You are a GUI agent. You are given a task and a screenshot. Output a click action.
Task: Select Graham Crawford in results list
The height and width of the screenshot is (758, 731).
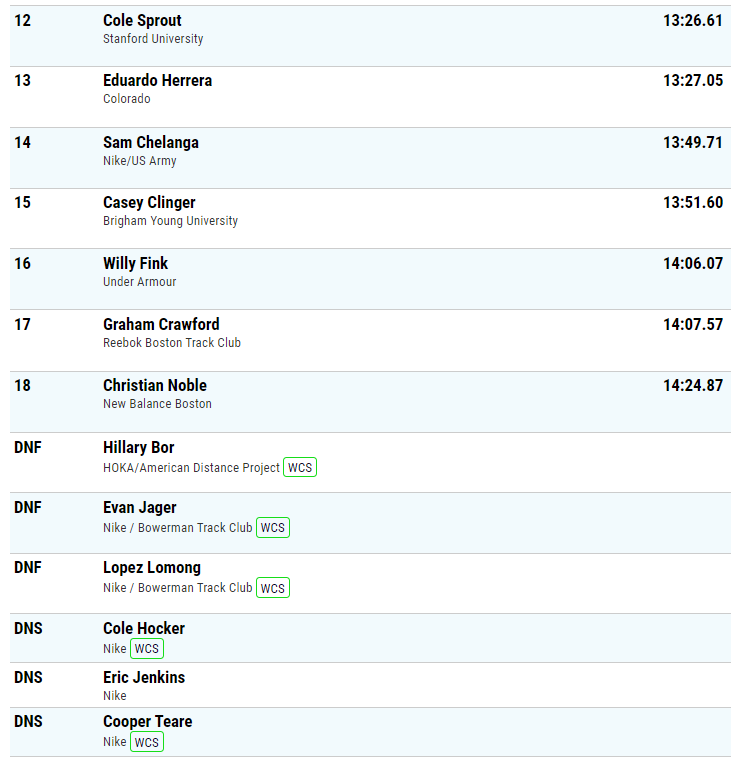161,324
